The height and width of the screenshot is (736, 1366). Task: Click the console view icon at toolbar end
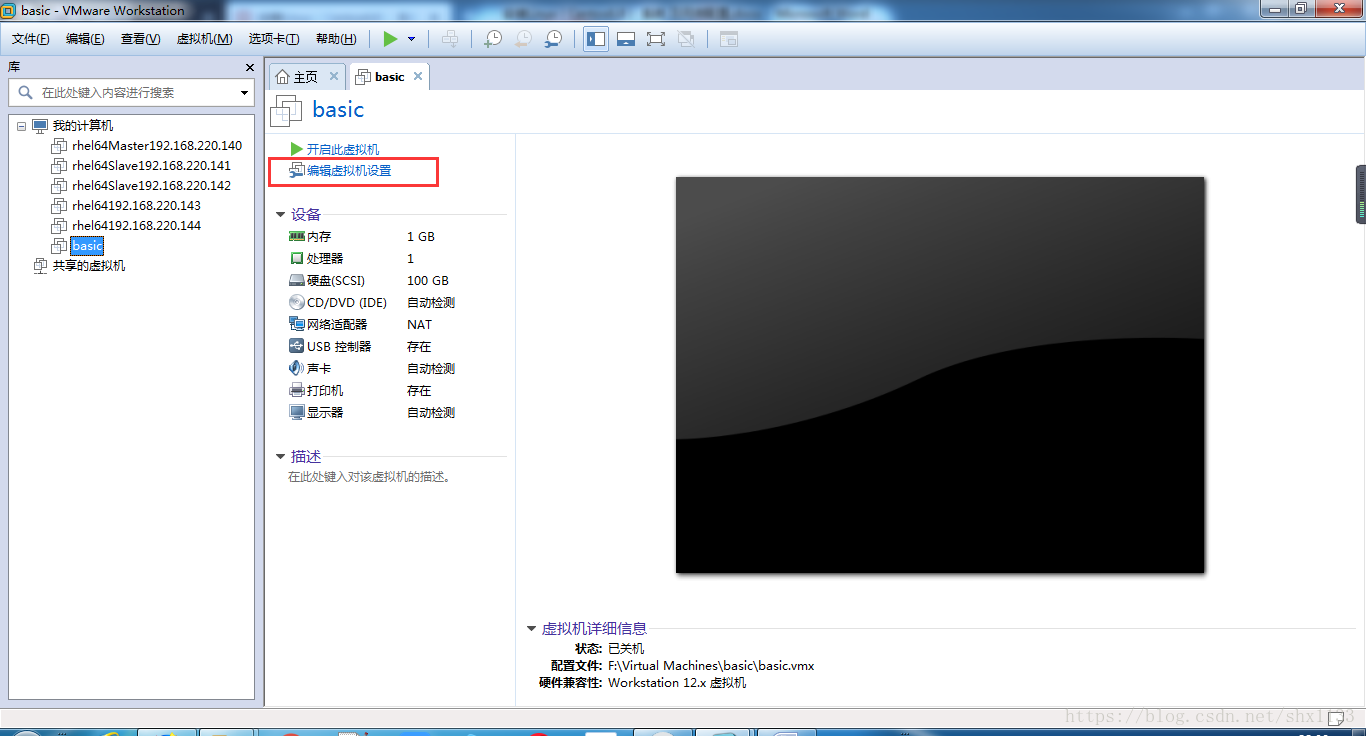729,39
